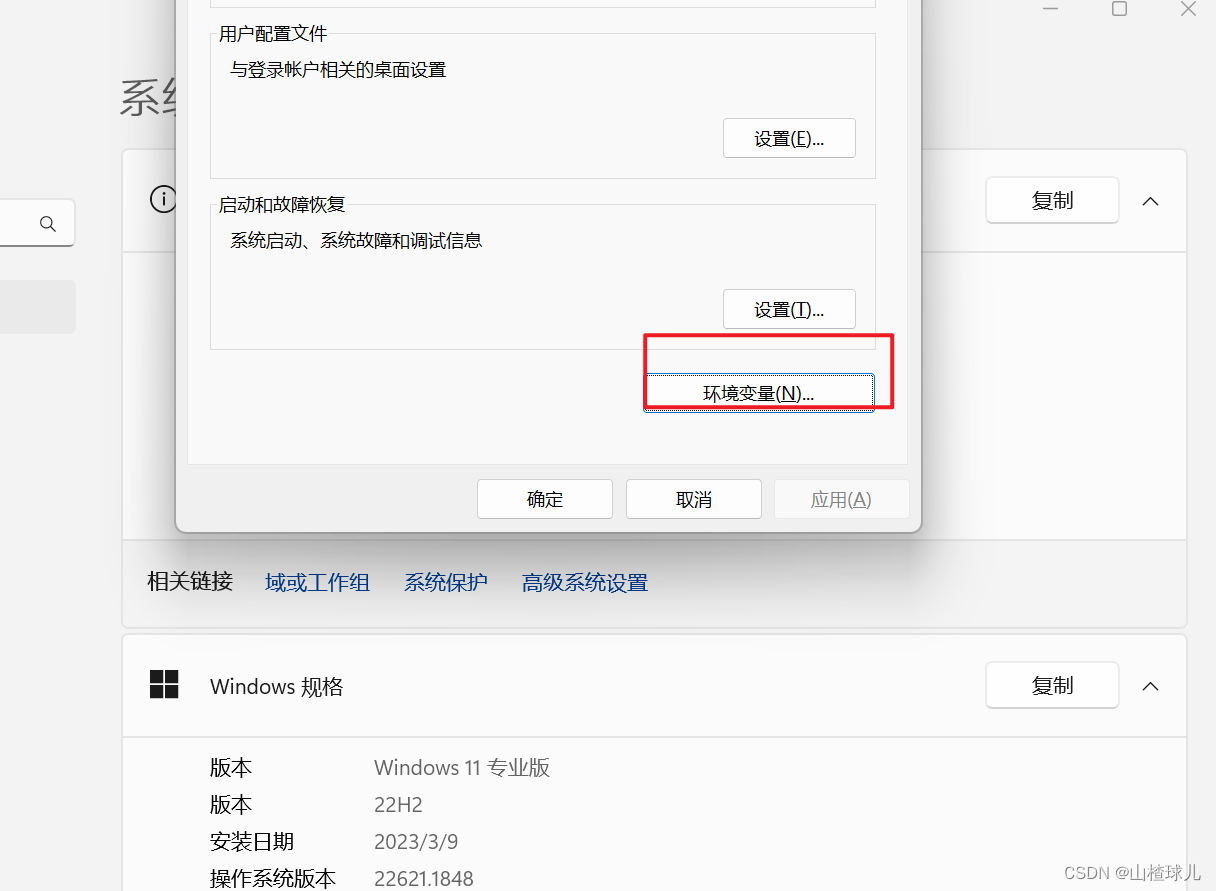The width and height of the screenshot is (1216, 891).
Task: Confirm the dialog with 确定
Action: point(544,498)
